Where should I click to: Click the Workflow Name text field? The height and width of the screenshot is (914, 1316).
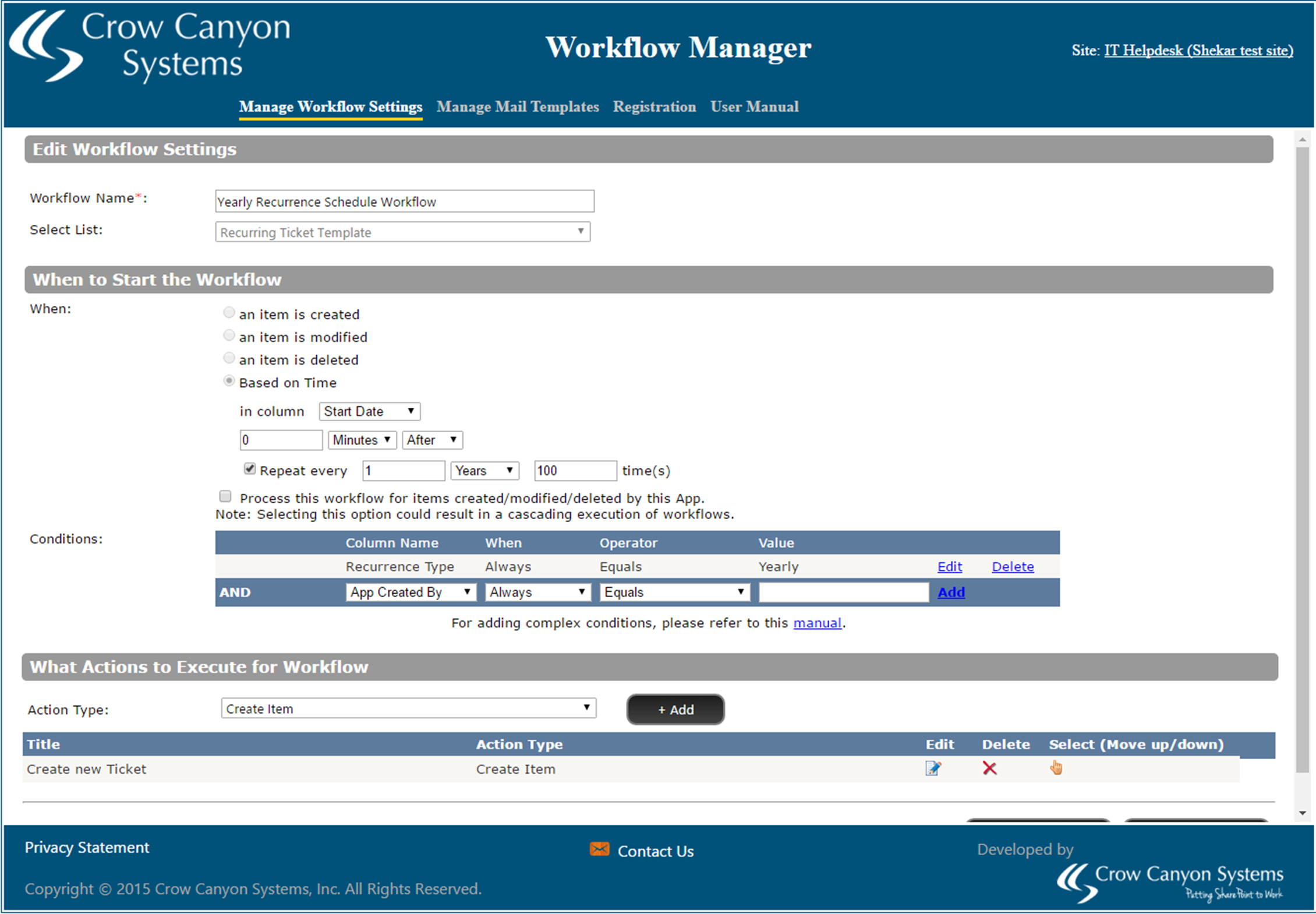(404, 202)
